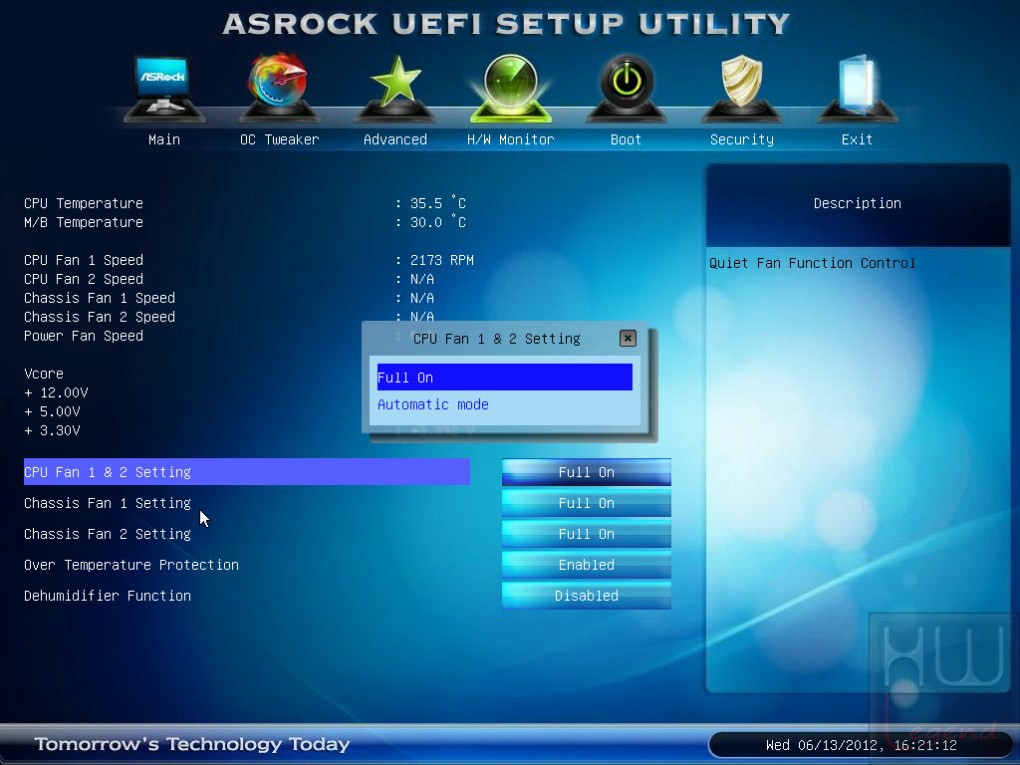
Task: Click the CPU Fan 1 Speed label
Action: (x=83, y=260)
